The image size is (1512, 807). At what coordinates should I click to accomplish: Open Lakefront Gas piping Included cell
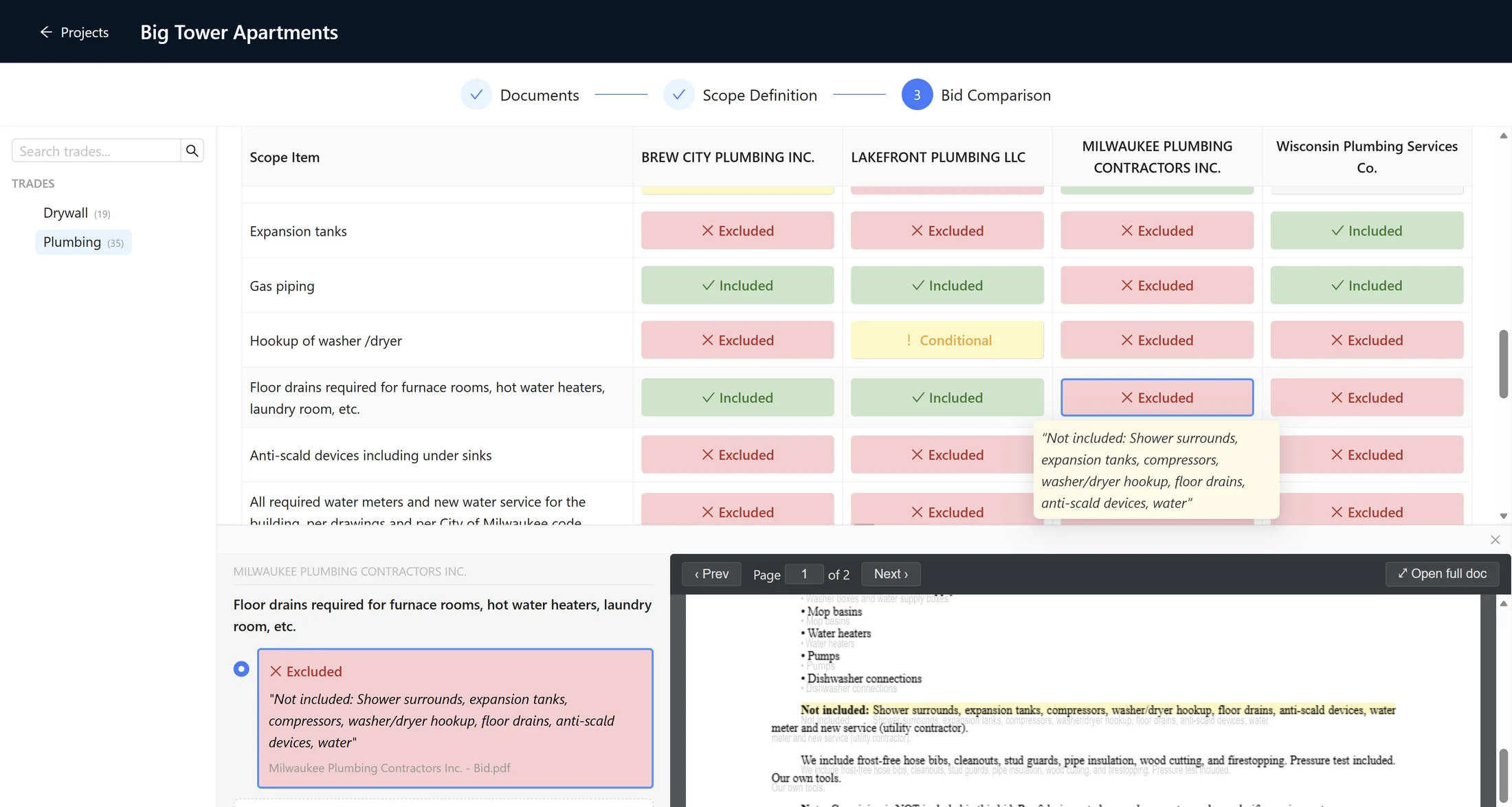[947, 285]
